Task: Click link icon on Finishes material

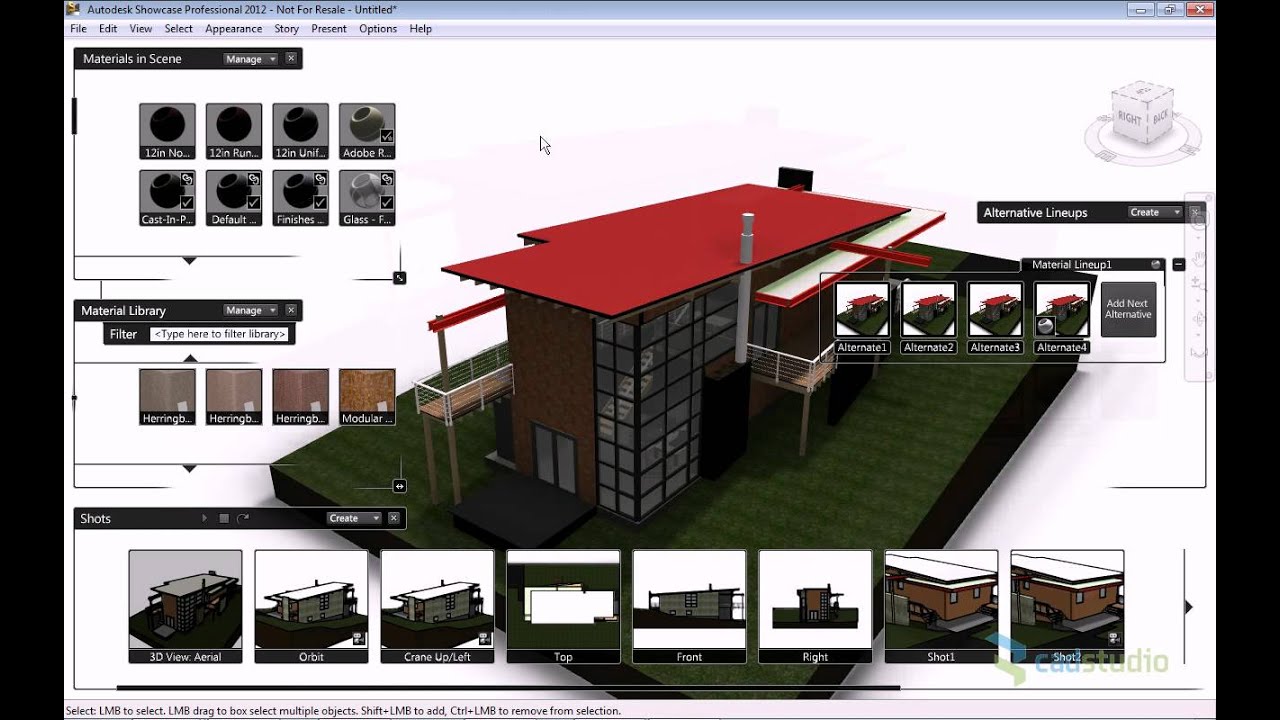Action: point(320,178)
